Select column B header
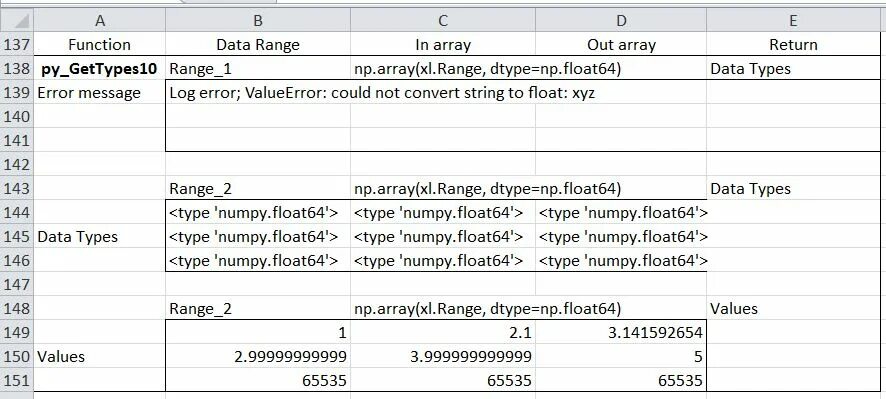 258,20
